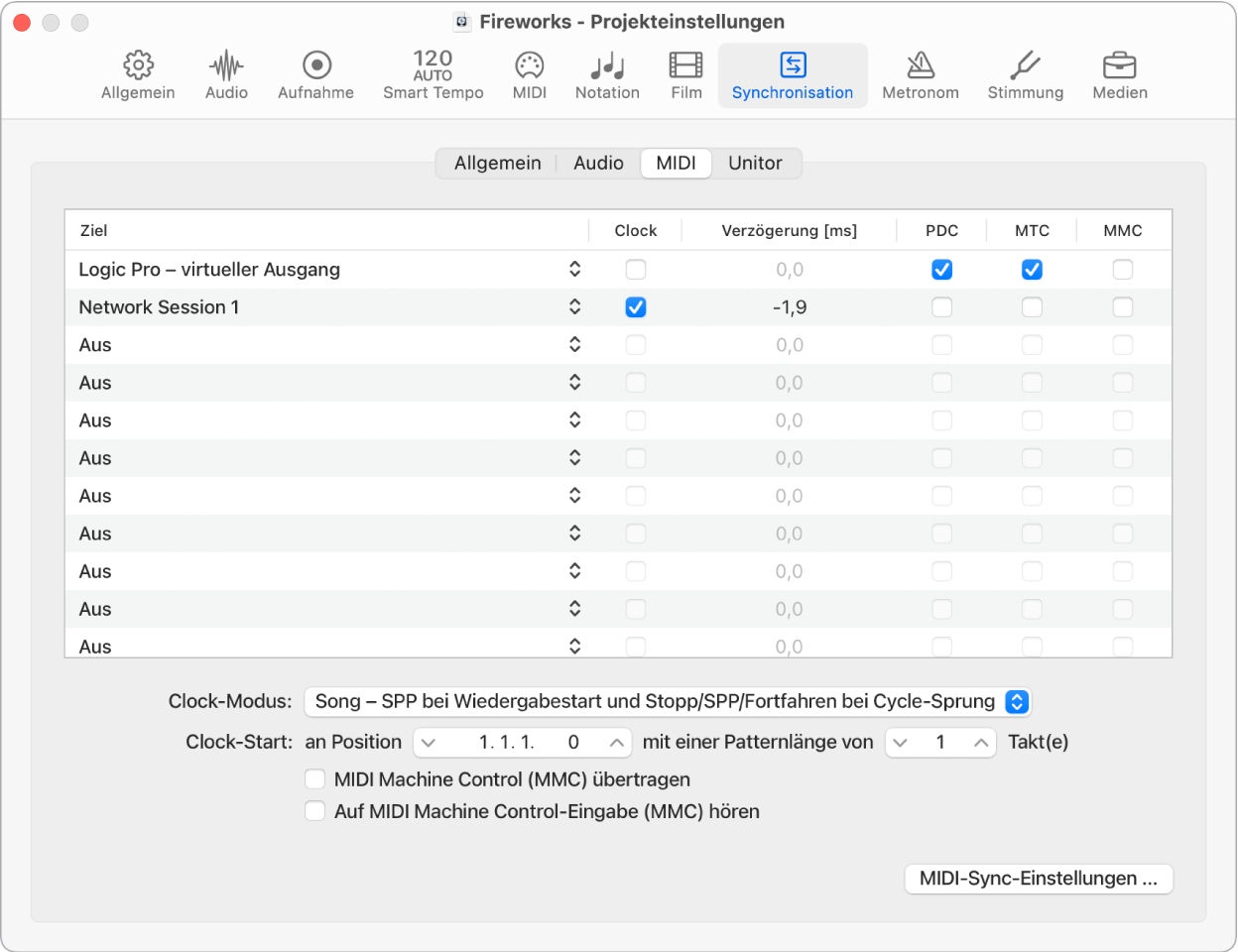Open the Clock-Modus dropdown
Screen dimensions: 1238x952
669,701
